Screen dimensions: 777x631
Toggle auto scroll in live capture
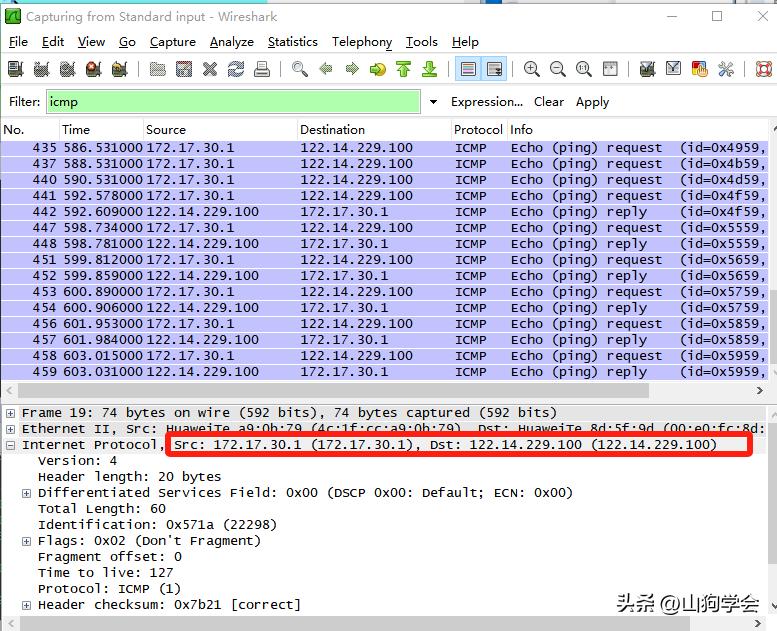[x=494, y=69]
